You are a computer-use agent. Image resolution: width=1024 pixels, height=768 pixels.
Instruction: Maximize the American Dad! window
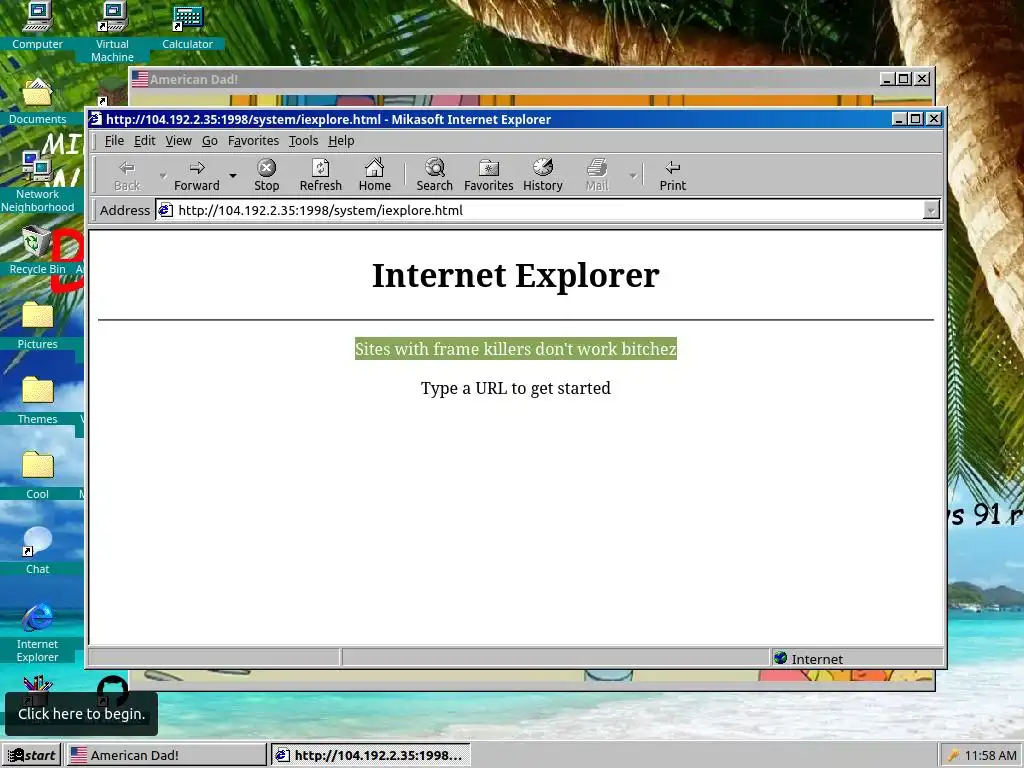904,79
